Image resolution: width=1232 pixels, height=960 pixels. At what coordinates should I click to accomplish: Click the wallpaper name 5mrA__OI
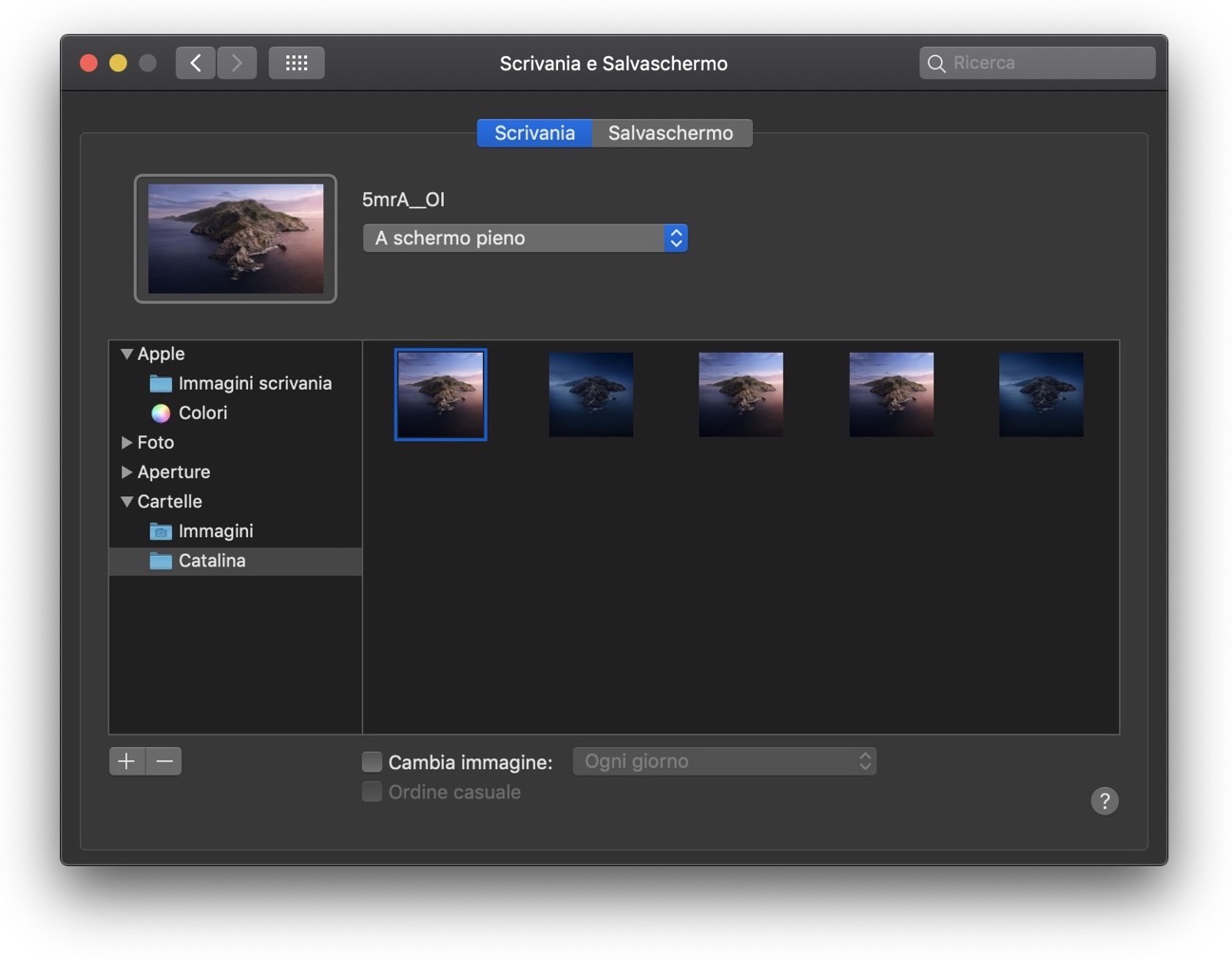(403, 200)
